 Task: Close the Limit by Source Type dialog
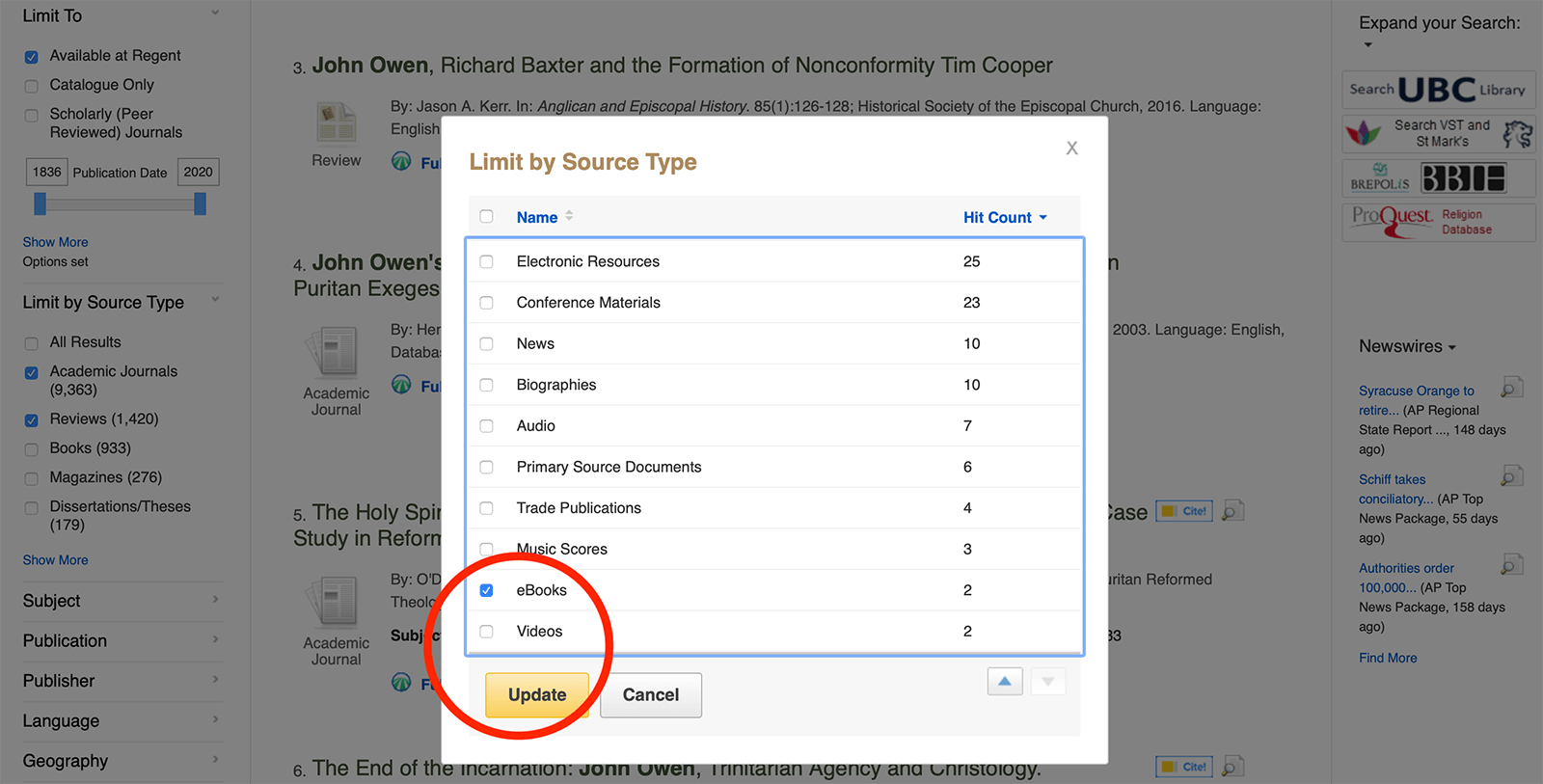[1071, 149]
